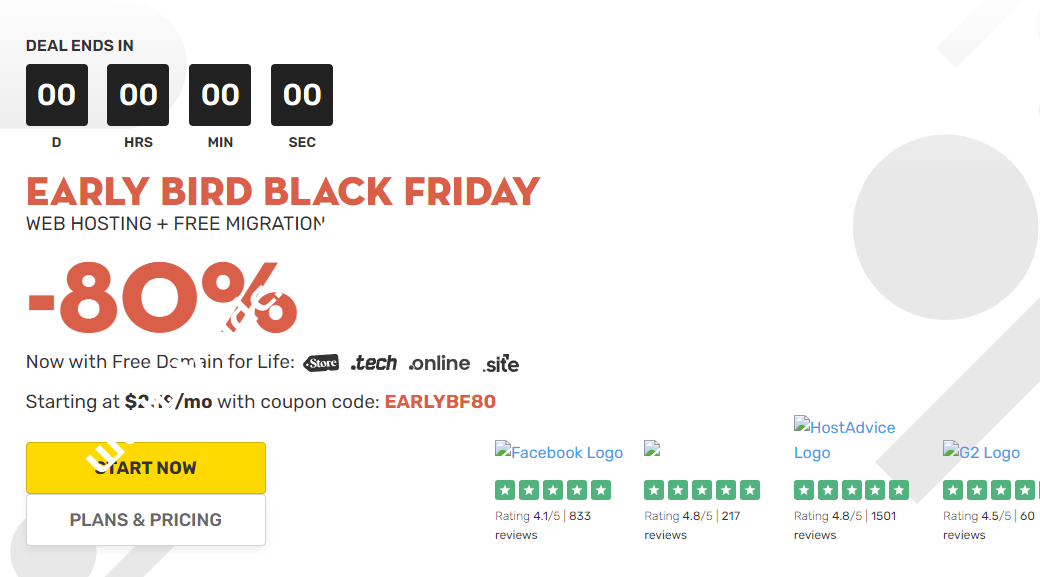
Task: Click the Early Bird Black Friday heading
Action: [x=283, y=191]
